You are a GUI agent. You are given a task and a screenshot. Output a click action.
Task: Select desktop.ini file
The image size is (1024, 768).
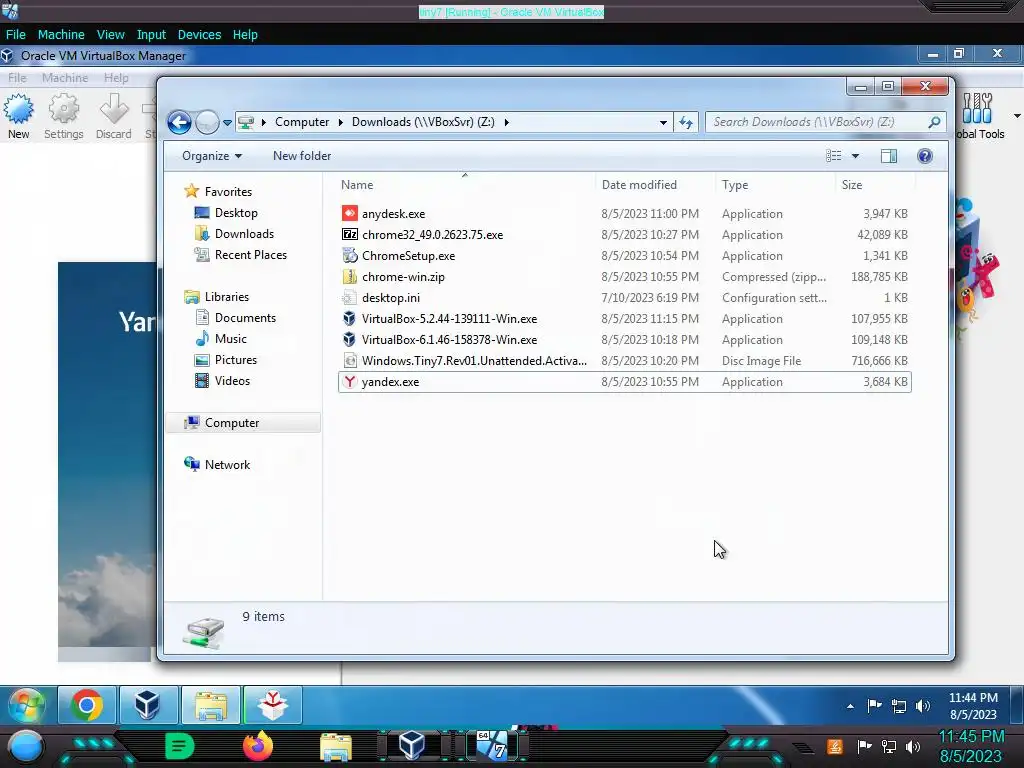coord(624,298)
